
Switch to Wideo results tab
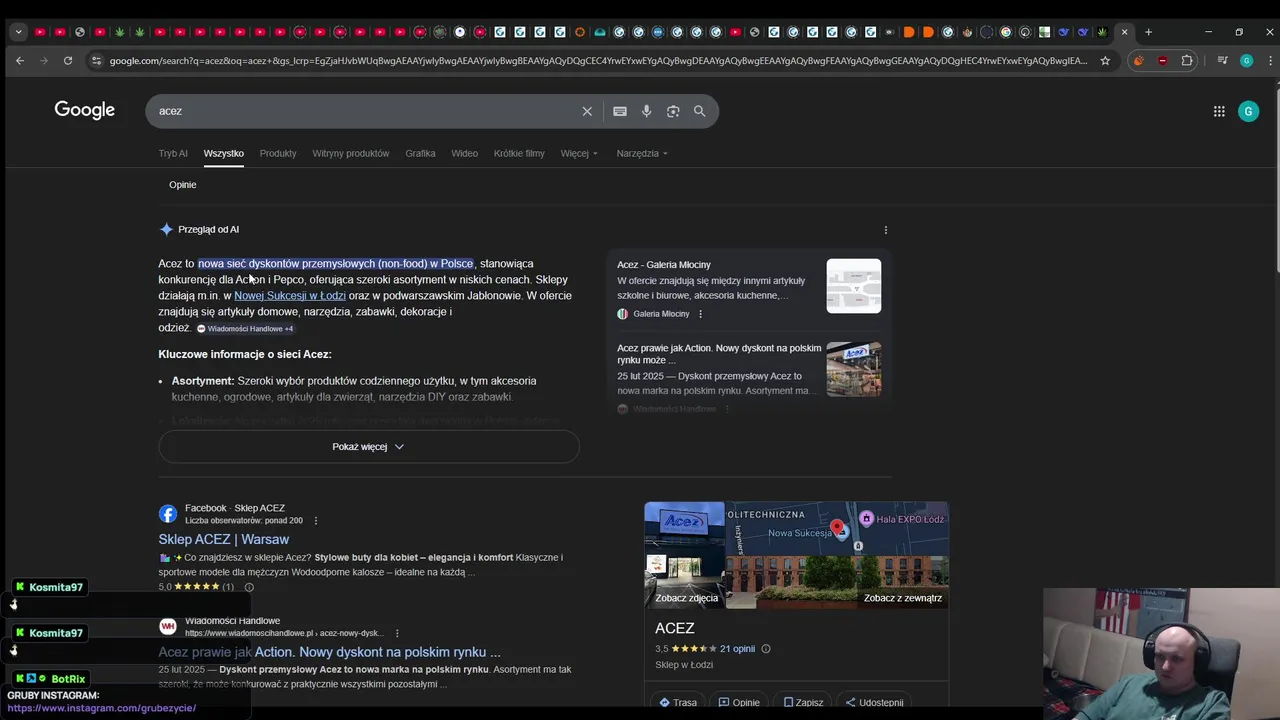pyautogui.click(x=464, y=153)
